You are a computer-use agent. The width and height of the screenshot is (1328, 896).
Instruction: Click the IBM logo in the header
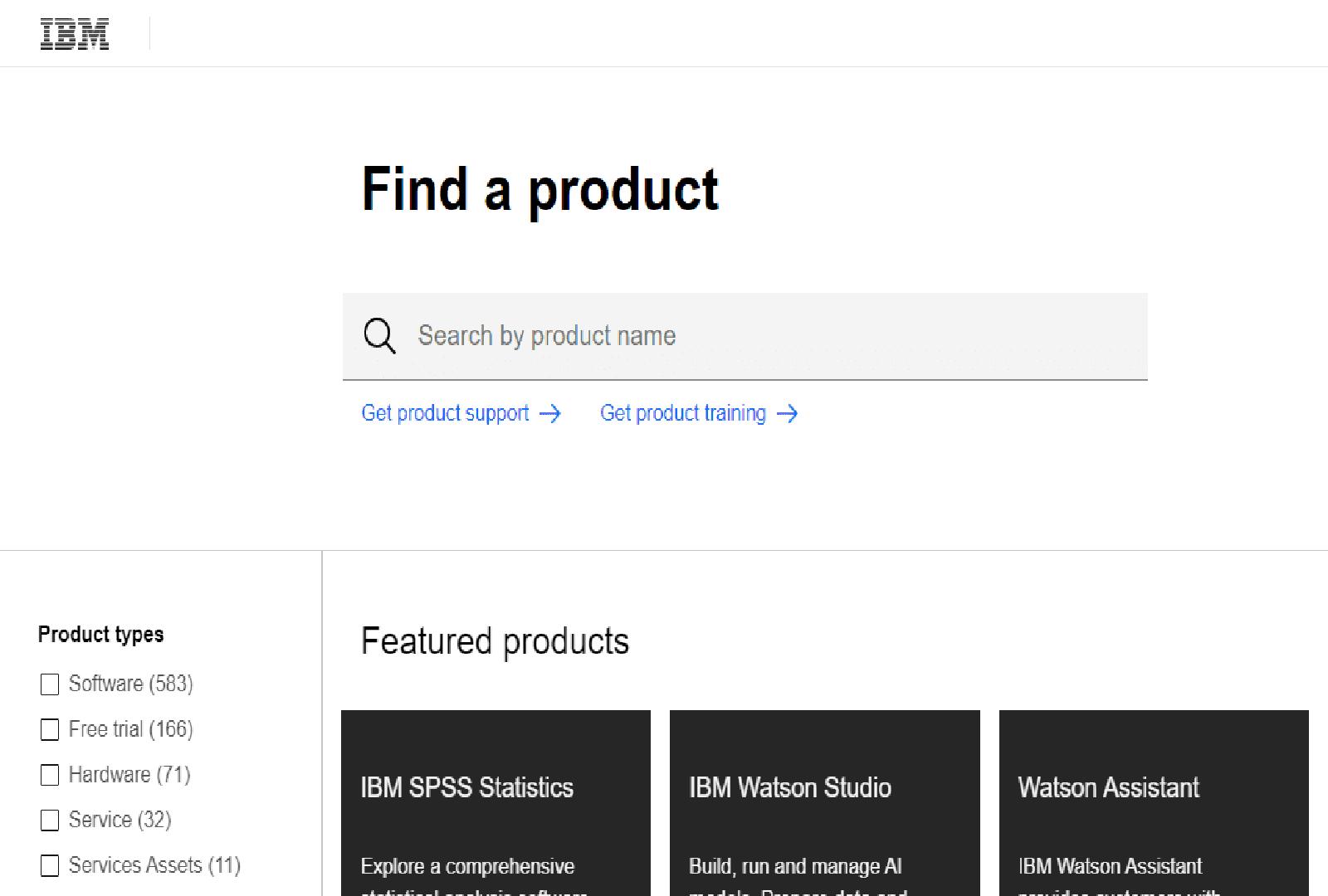click(x=75, y=35)
